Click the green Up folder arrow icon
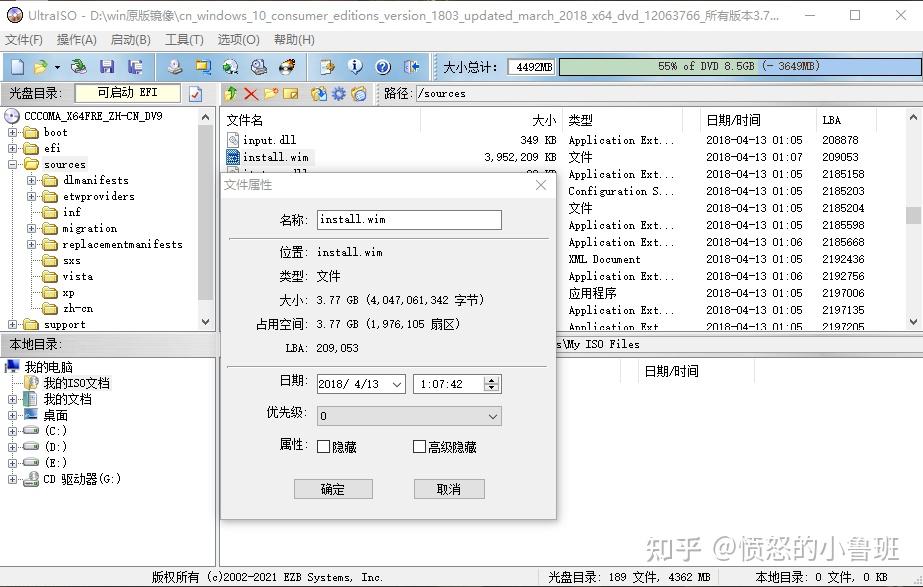Image resolution: width=923 pixels, height=587 pixels. pos(231,93)
